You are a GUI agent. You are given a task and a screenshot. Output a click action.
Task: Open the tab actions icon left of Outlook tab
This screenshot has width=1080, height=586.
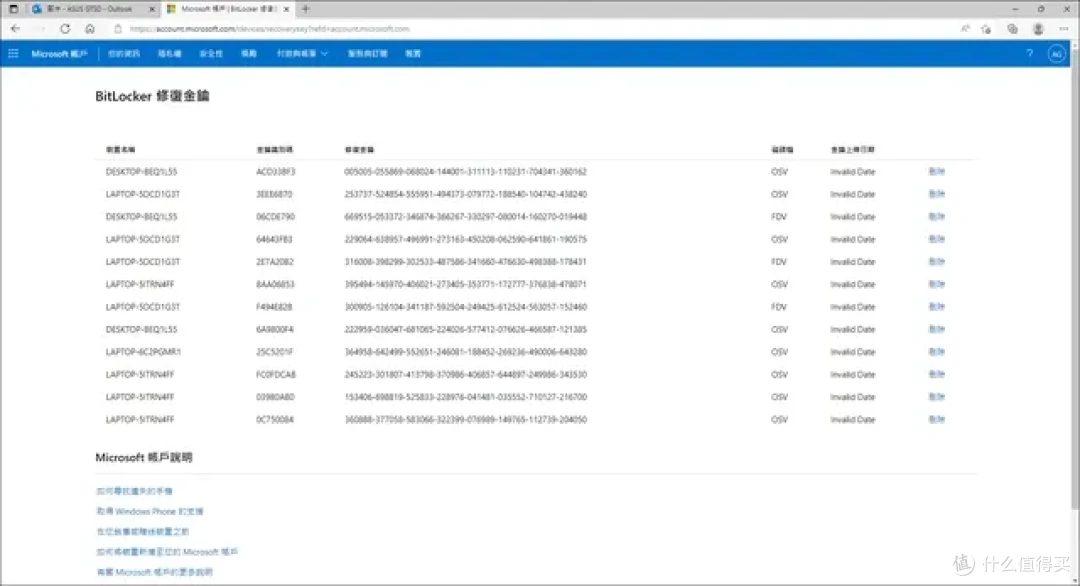point(13,9)
